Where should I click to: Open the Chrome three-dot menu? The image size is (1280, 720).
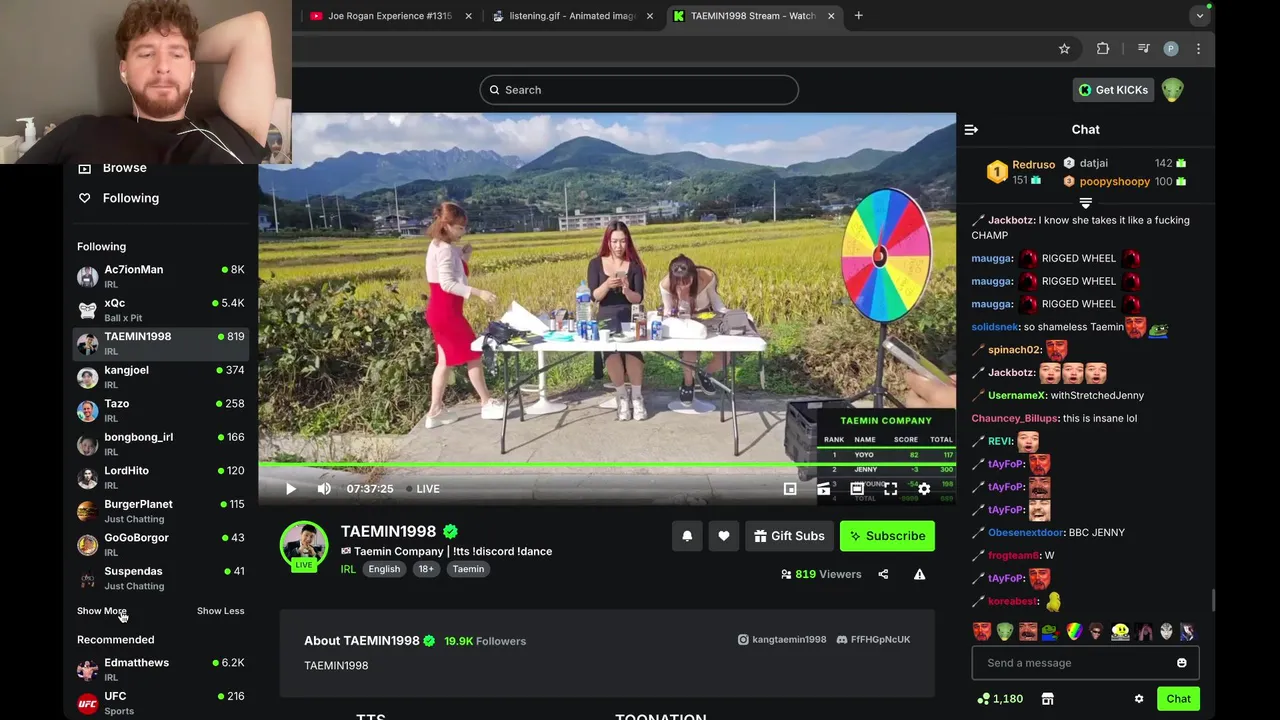[1198, 48]
